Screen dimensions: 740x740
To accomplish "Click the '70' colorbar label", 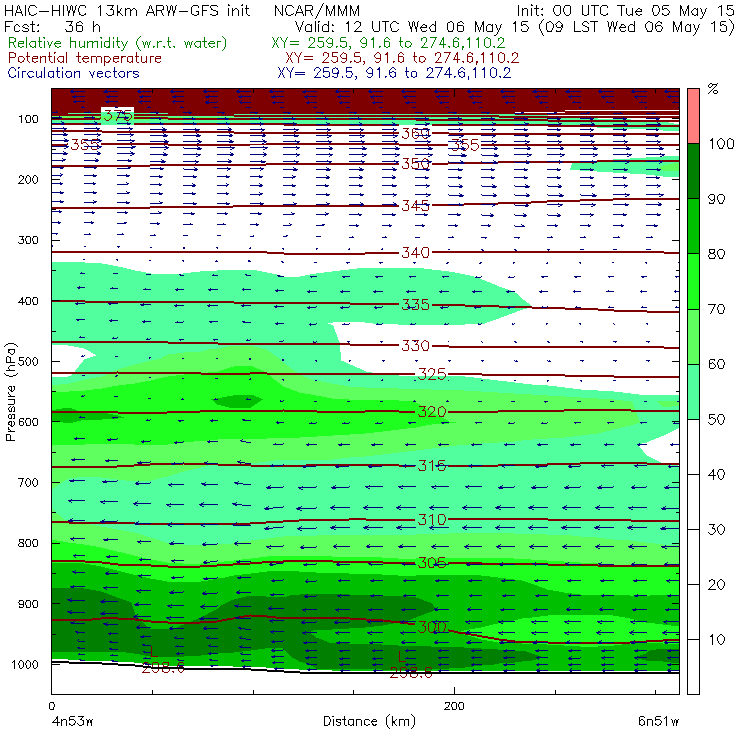I will [716, 309].
